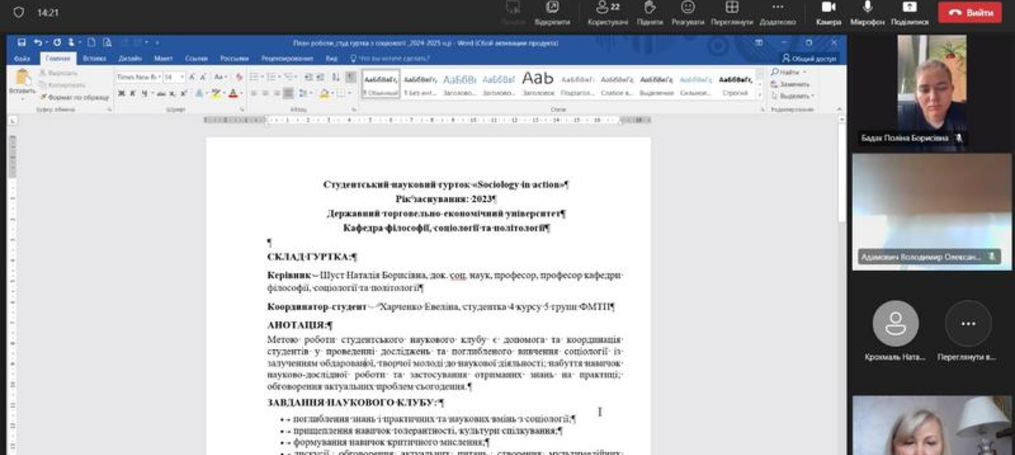The height and width of the screenshot is (455, 1015).
Task: Switch to the Ссылки ribbon tab
Action: coord(197,59)
